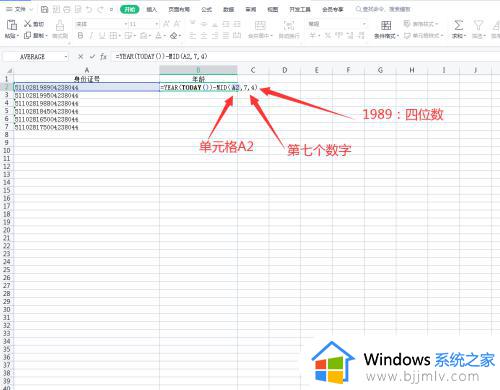Click the 身份证号 header cell A1
Viewport: 500px width, 390px height.
coord(87,79)
